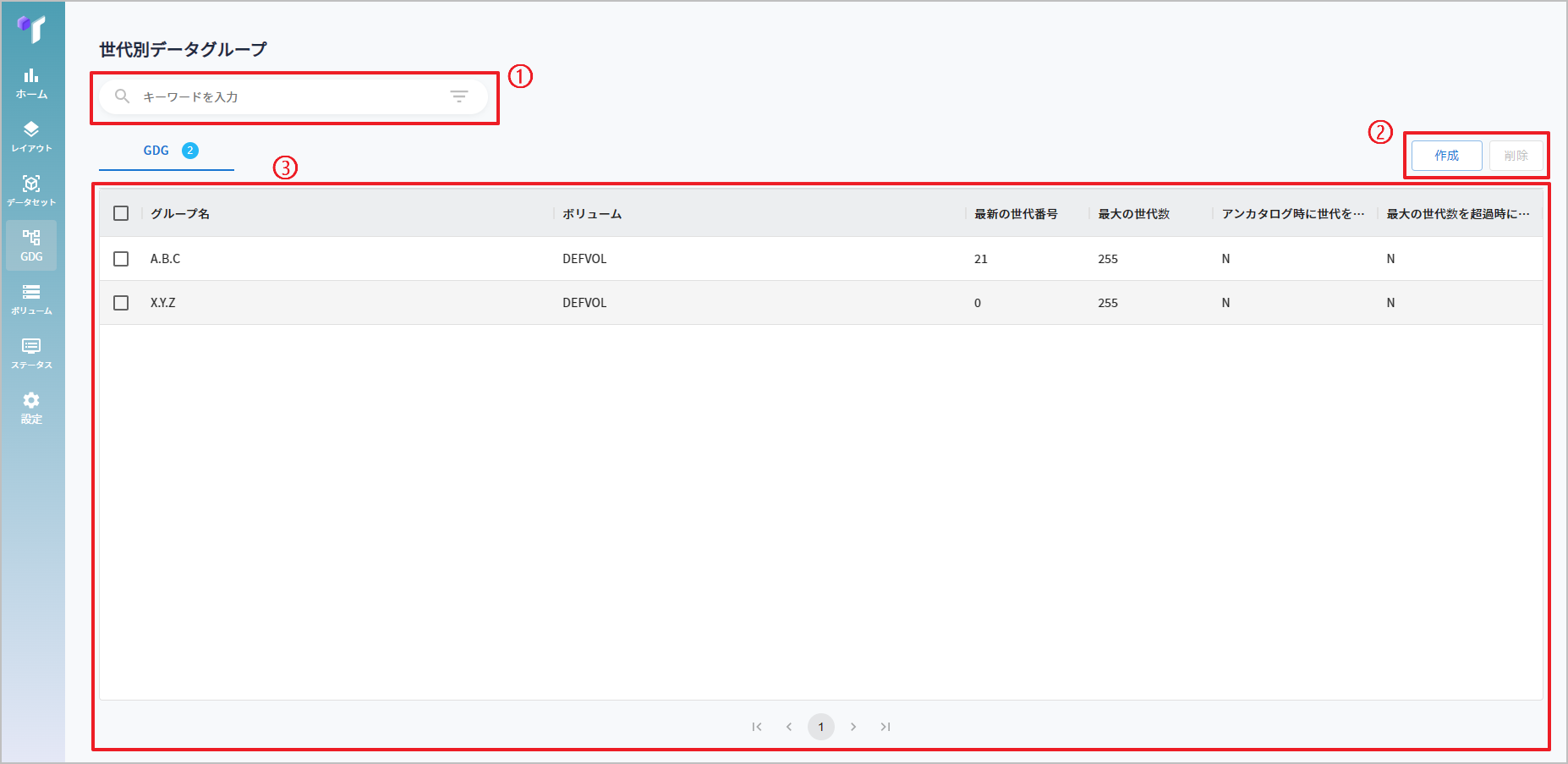This screenshot has height=764, width=1568.
Task: Click DEFVOL in the A.B.C row
Action: tap(584, 259)
